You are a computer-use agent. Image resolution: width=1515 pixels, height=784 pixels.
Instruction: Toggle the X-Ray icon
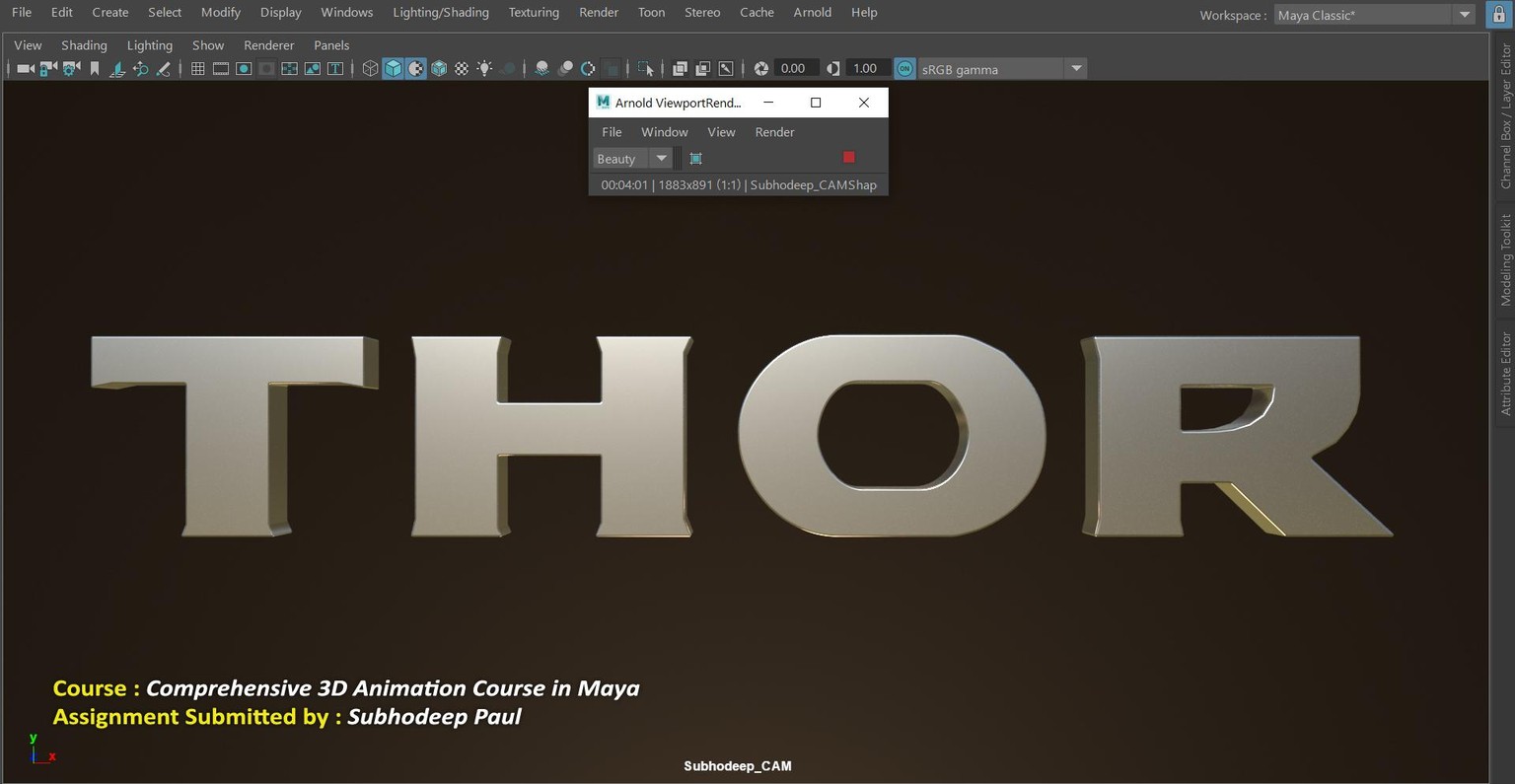click(x=680, y=68)
